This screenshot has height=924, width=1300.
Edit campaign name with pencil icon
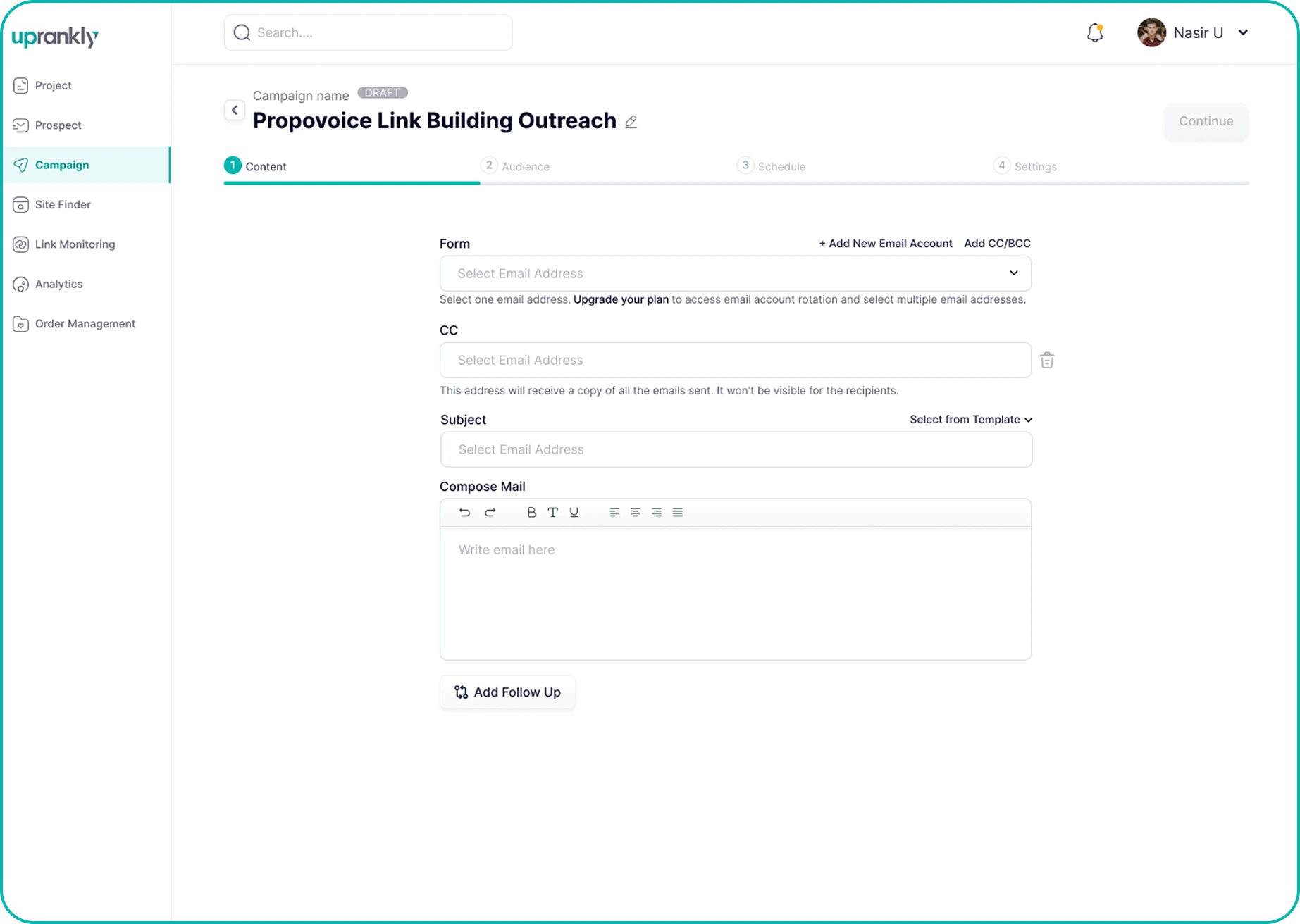point(631,122)
